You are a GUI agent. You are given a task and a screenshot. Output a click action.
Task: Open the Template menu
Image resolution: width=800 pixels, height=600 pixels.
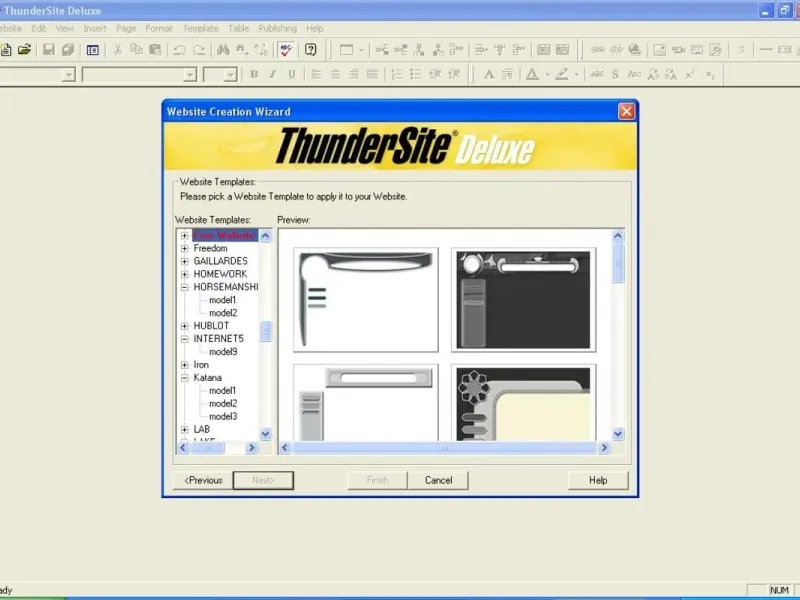[201, 29]
